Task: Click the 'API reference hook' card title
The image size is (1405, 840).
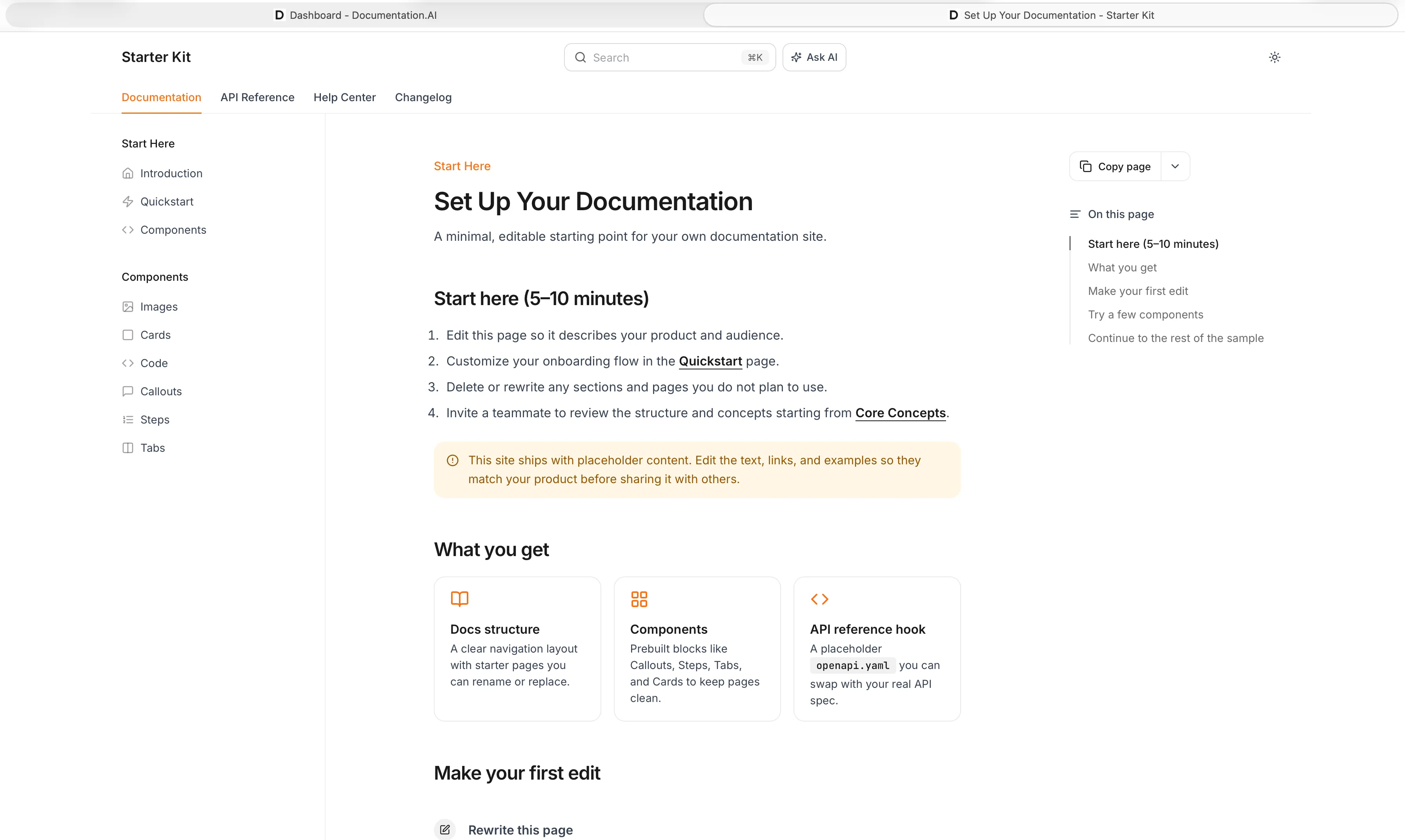Action: point(867,629)
